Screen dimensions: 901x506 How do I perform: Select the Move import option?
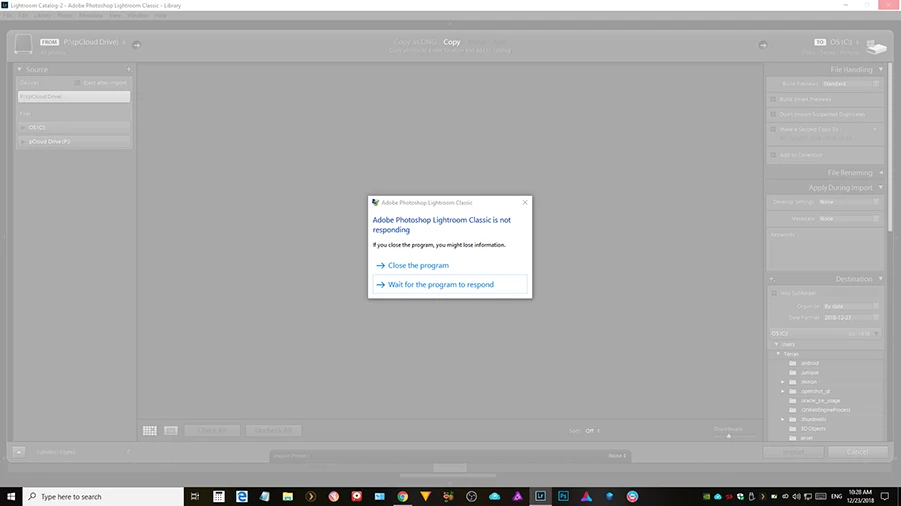click(476, 42)
